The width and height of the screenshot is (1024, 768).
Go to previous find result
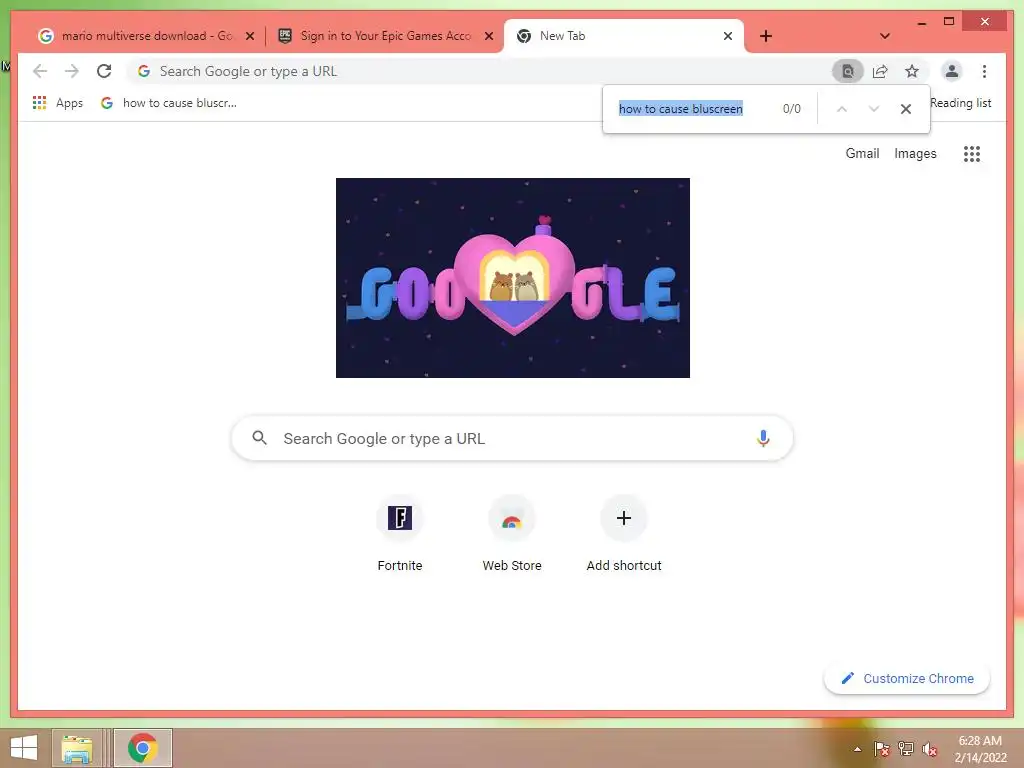tap(842, 109)
